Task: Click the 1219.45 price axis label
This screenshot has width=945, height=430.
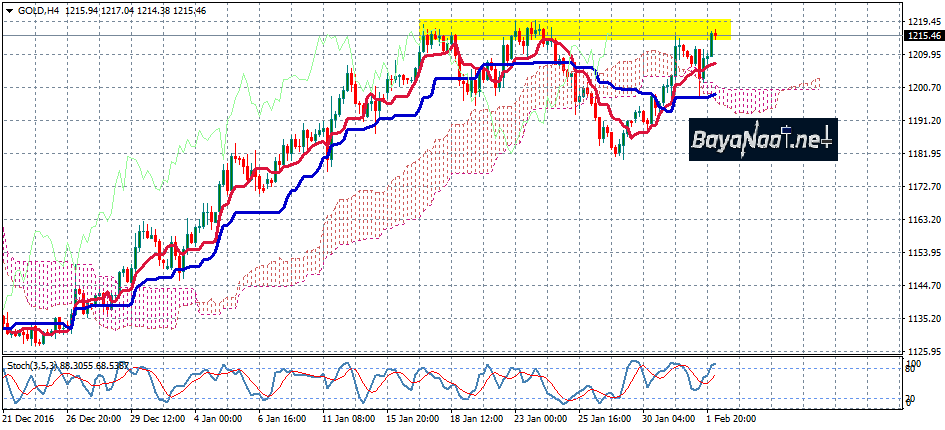Action: pyautogui.click(x=924, y=21)
